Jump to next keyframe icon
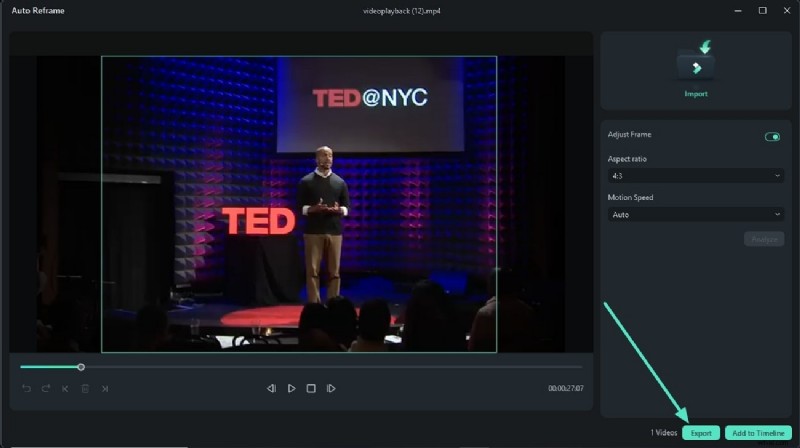Image resolution: width=800 pixels, height=448 pixels. (104, 388)
